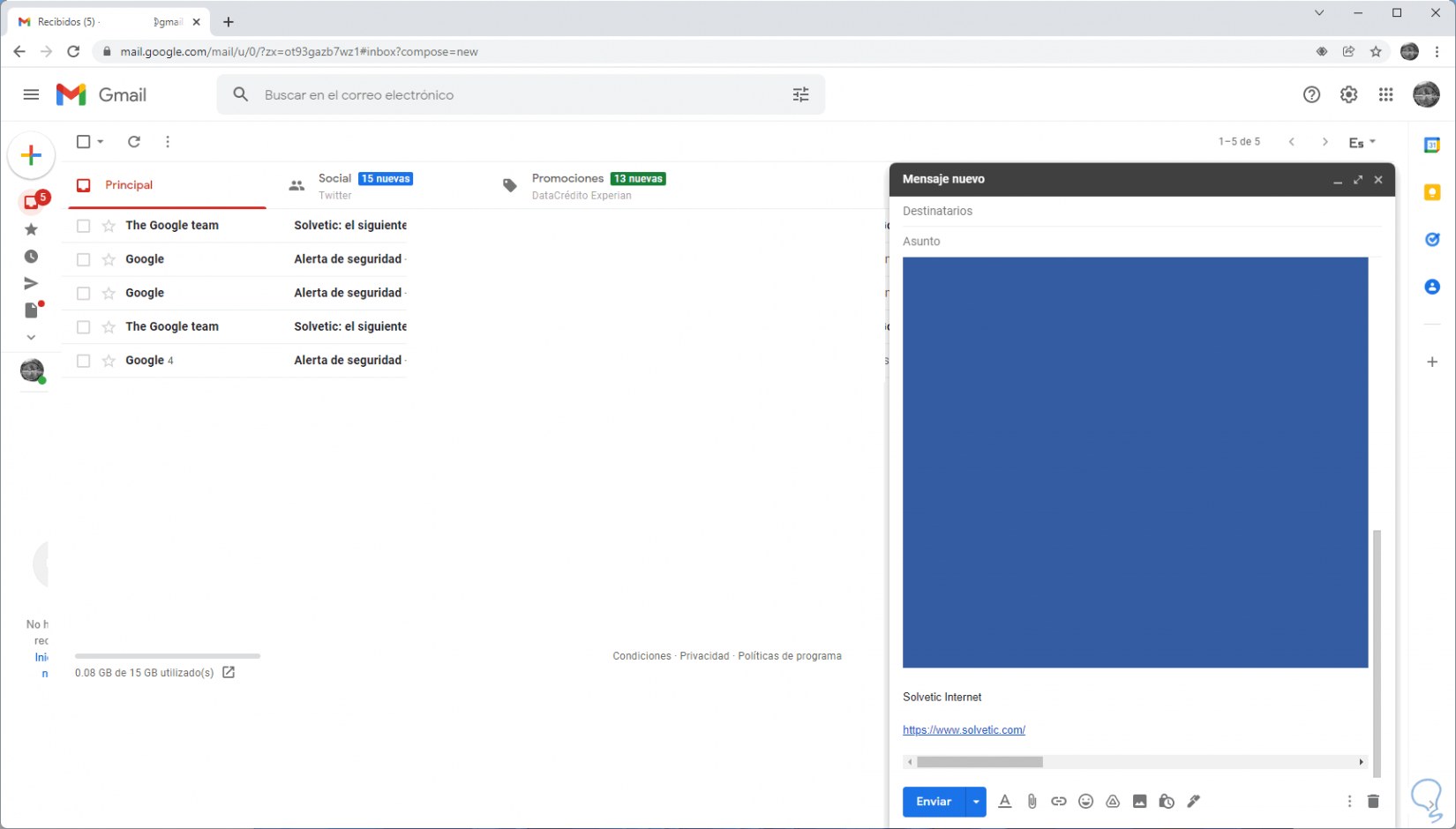Open Contacts side panel icon
This screenshot has width=1456, height=829.
click(x=1432, y=287)
